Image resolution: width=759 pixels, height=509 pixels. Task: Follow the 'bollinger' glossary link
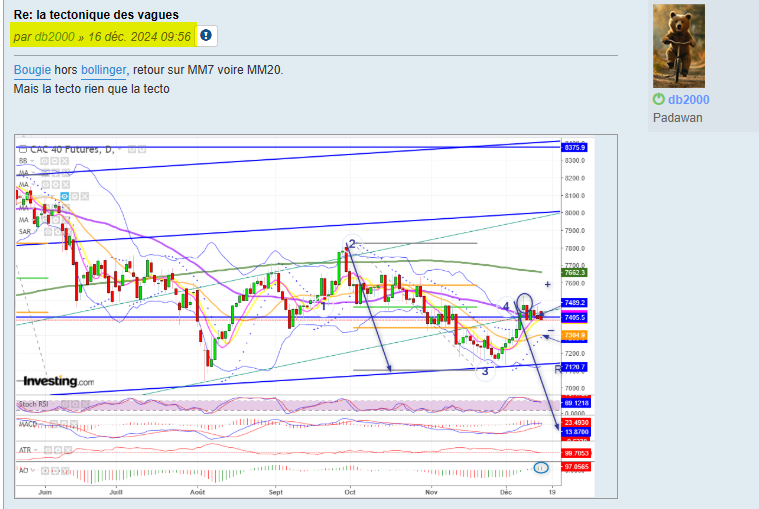click(x=104, y=70)
